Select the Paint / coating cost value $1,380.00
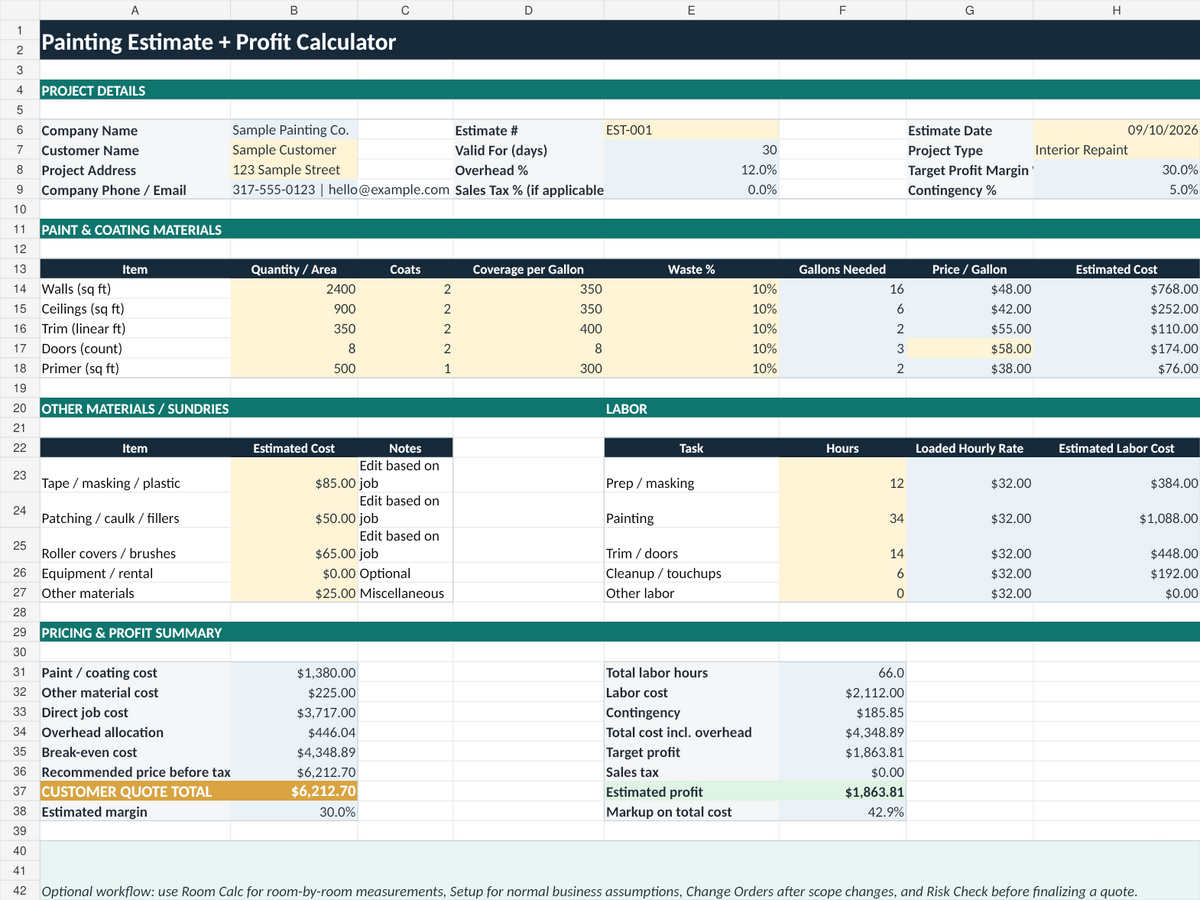The height and width of the screenshot is (900, 1200). 293,673
